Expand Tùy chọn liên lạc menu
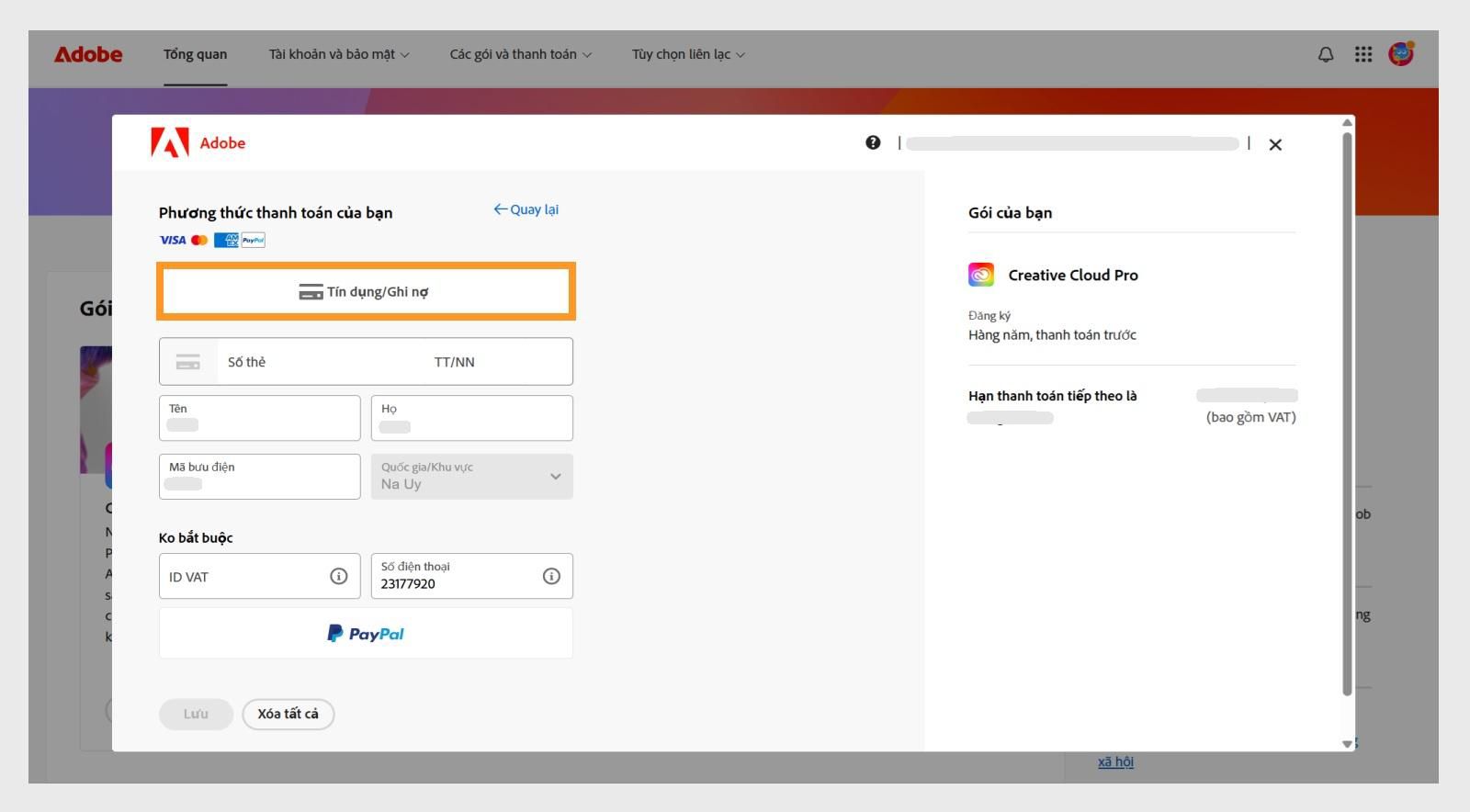This screenshot has height=812, width=1470. point(689,54)
